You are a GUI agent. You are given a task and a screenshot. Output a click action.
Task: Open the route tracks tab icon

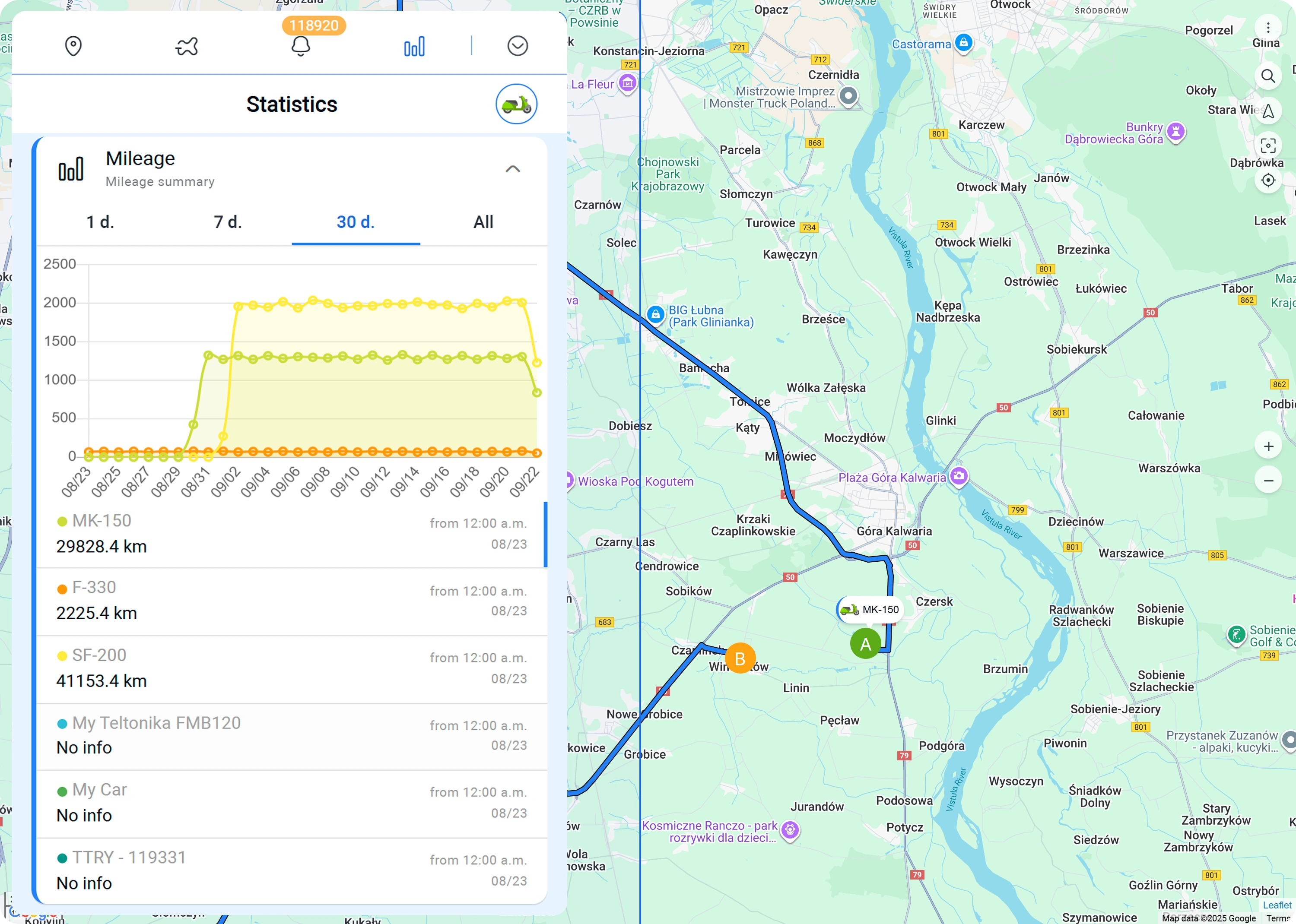tap(187, 46)
